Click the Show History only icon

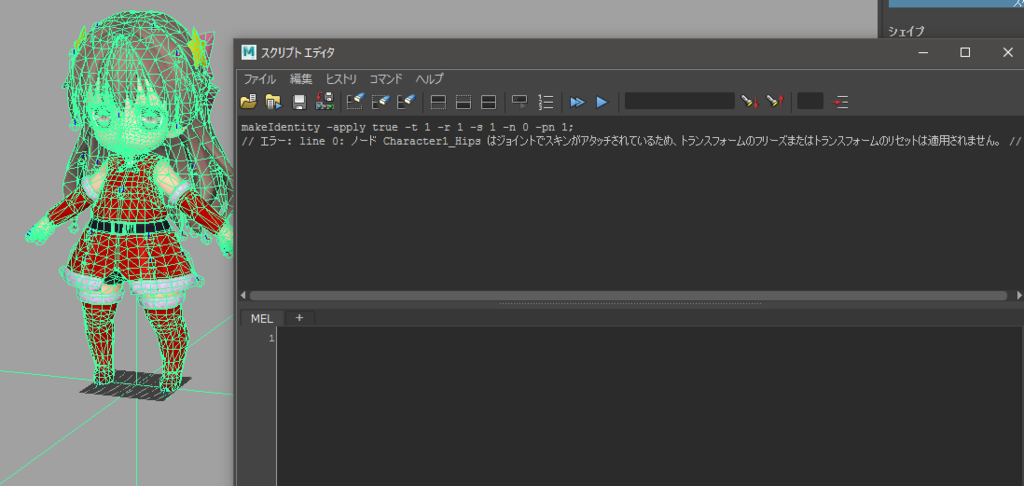pyautogui.click(x=438, y=102)
